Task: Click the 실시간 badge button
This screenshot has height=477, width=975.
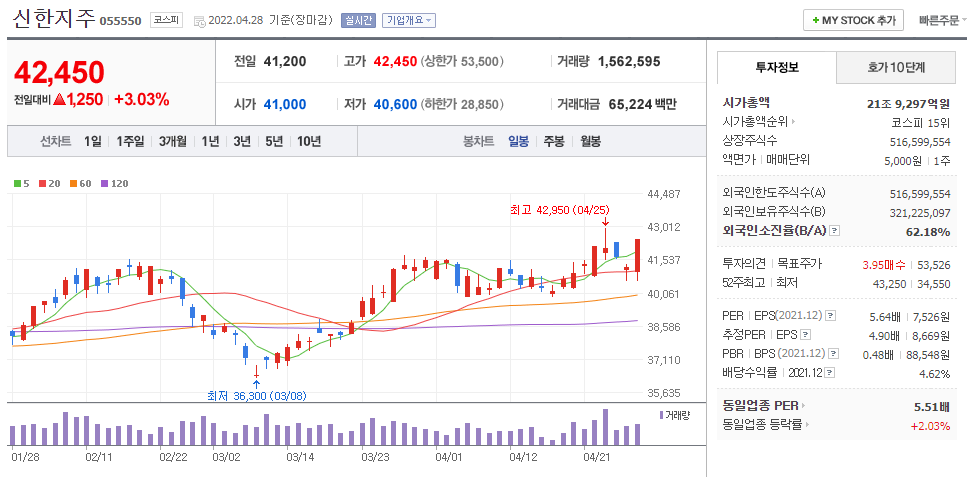Action: point(358,21)
